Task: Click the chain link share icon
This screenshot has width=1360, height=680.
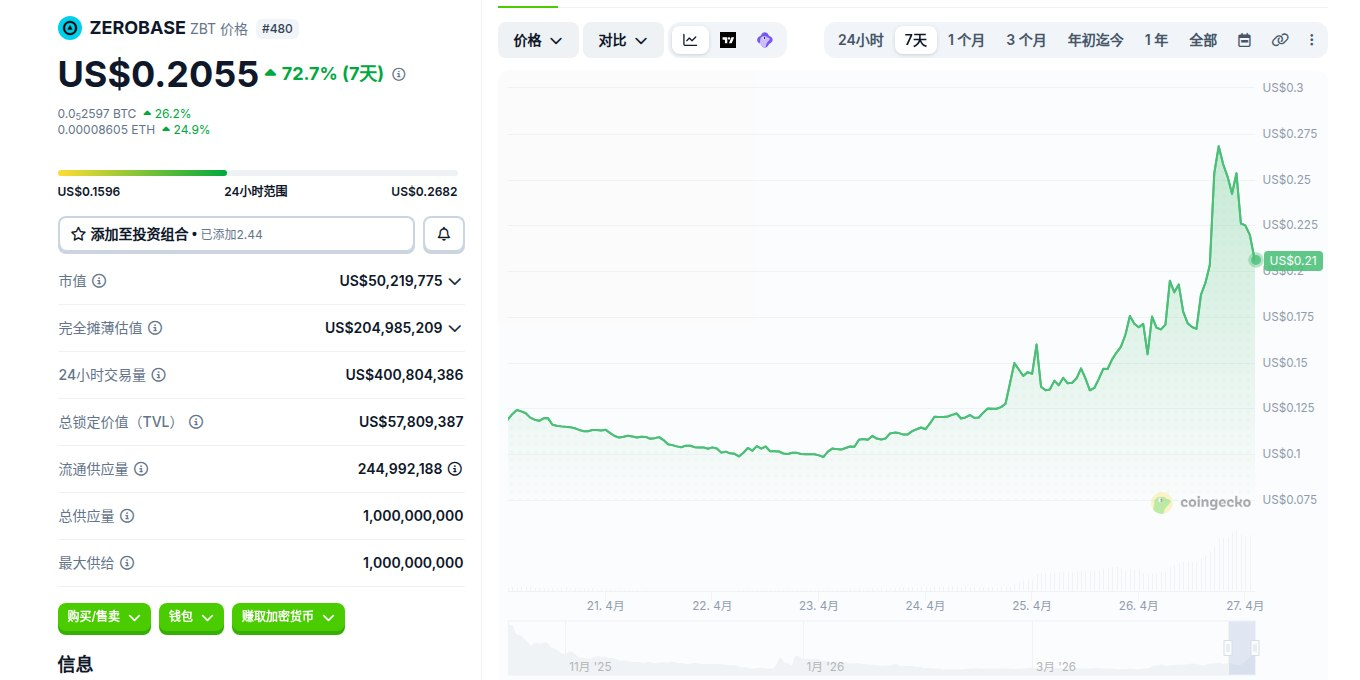Action: 1280,40
